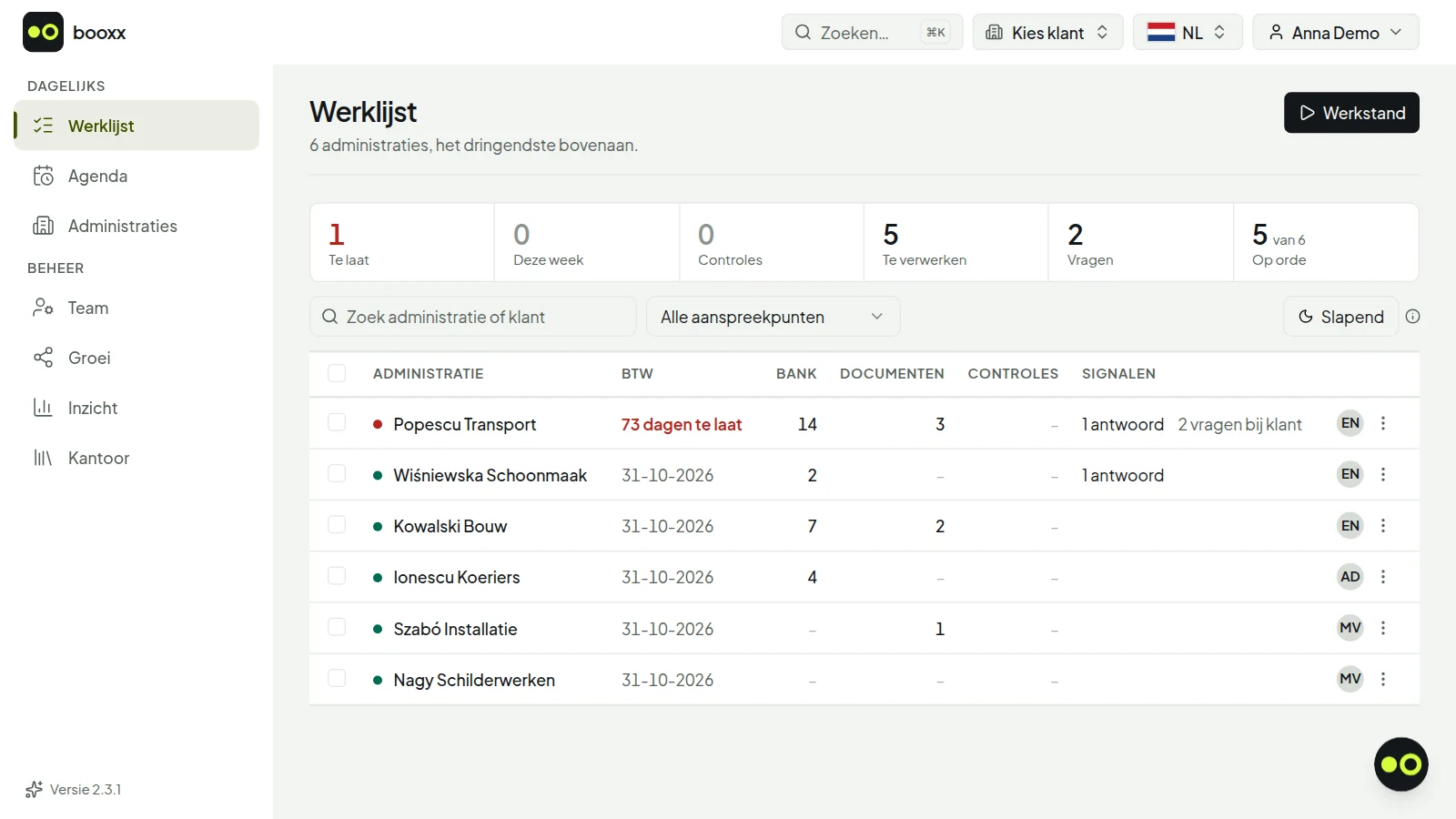Filter by the Te verwerken stat card
This screenshot has height=819, width=1456.
(x=955, y=242)
